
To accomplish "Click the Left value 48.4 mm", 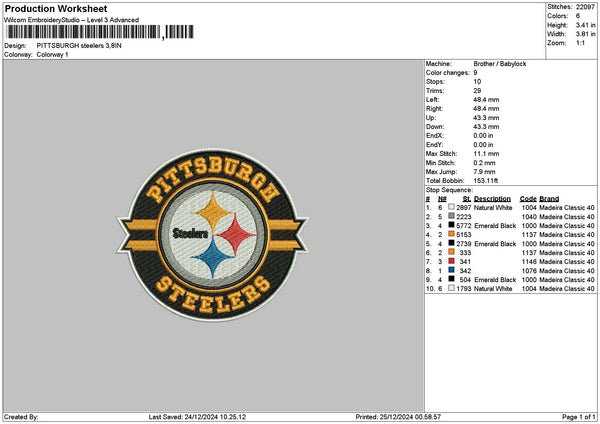I will click(x=486, y=100).
